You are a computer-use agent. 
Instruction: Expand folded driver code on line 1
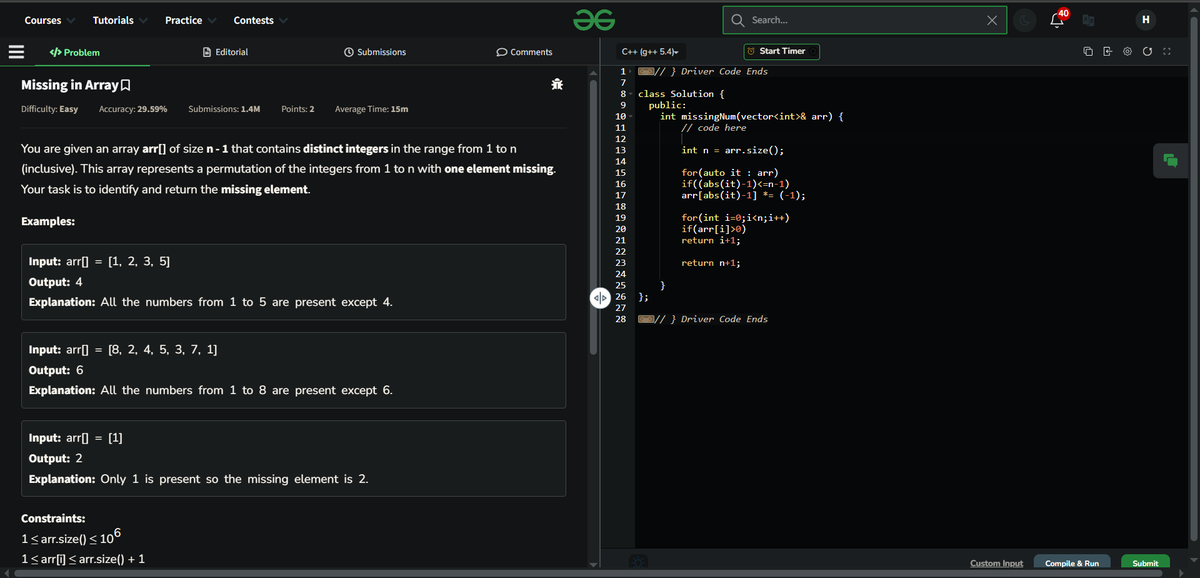tap(646, 71)
